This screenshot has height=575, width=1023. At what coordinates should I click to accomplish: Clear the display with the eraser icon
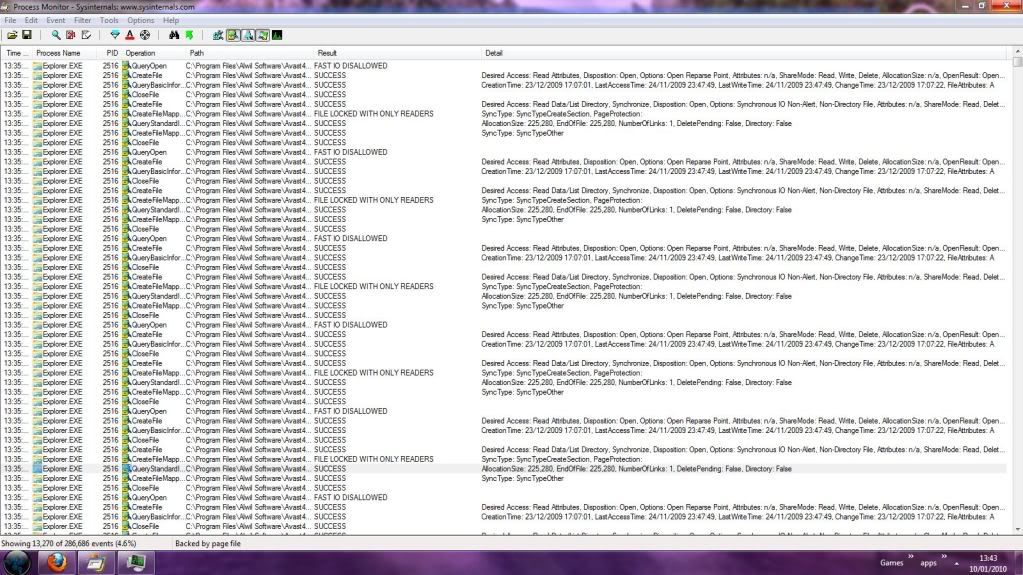coord(85,35)
